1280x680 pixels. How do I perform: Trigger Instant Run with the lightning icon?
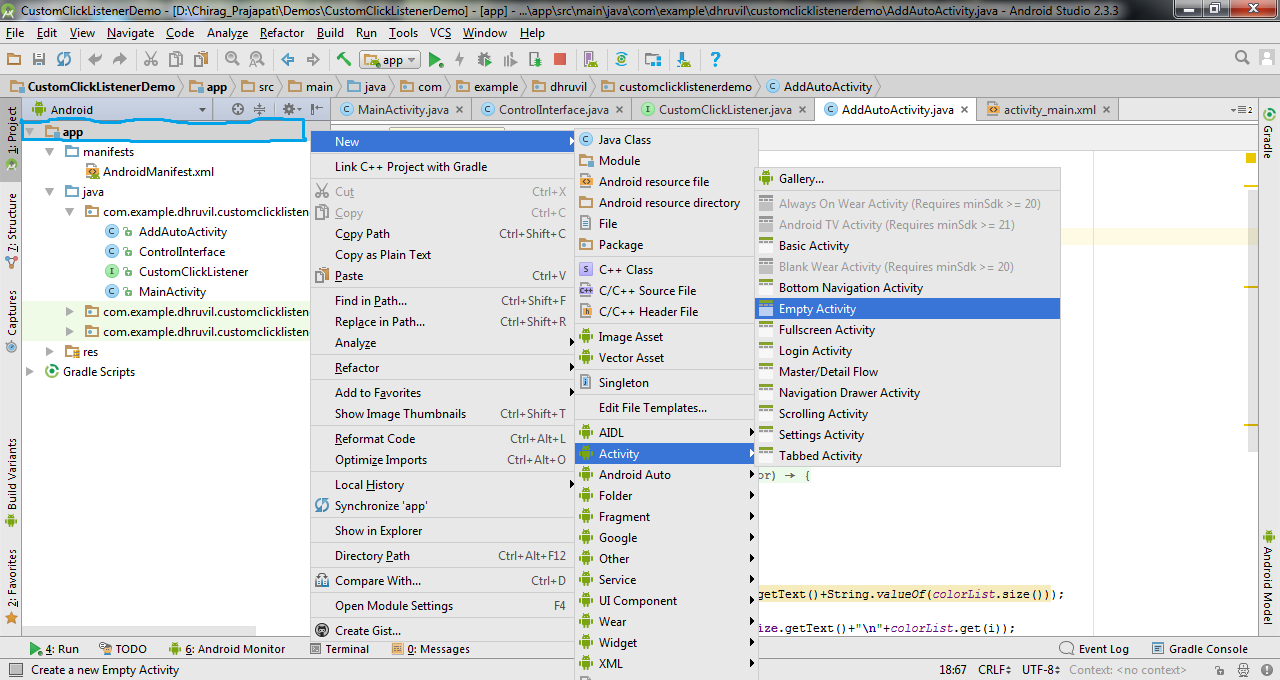(x=459, y=59)
